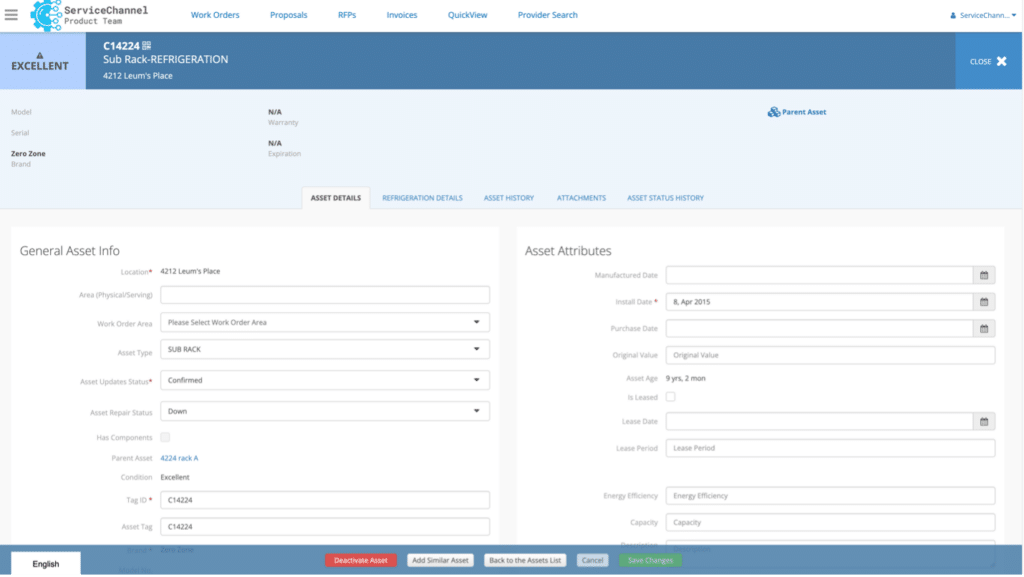Open Manufactured Date calendar picker
The height and width of the screenshot is (577, 1024).
click(983, 275)
